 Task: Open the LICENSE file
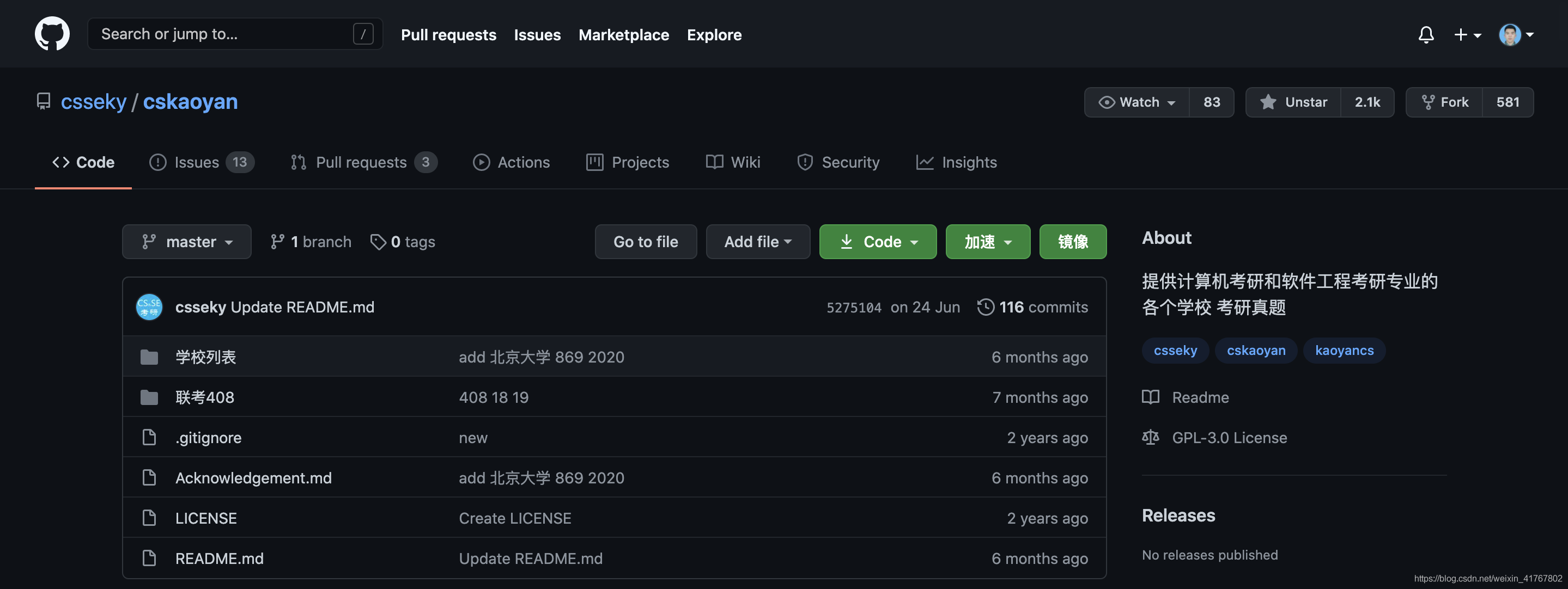206,518
